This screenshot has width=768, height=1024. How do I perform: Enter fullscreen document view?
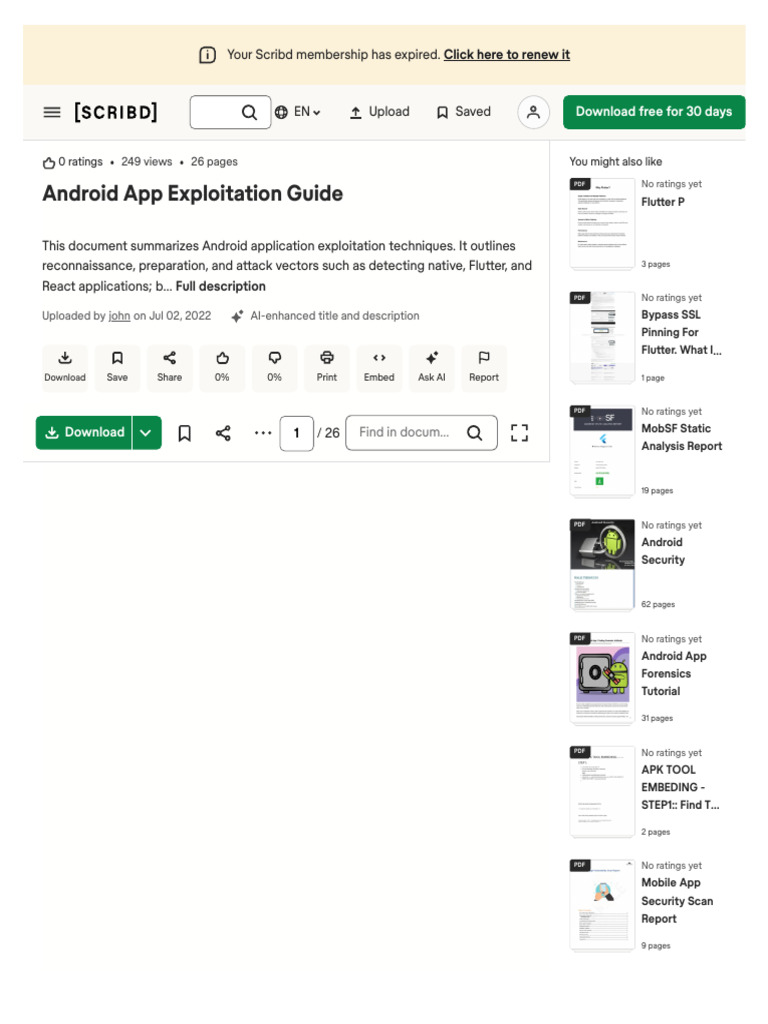[519, 433]
